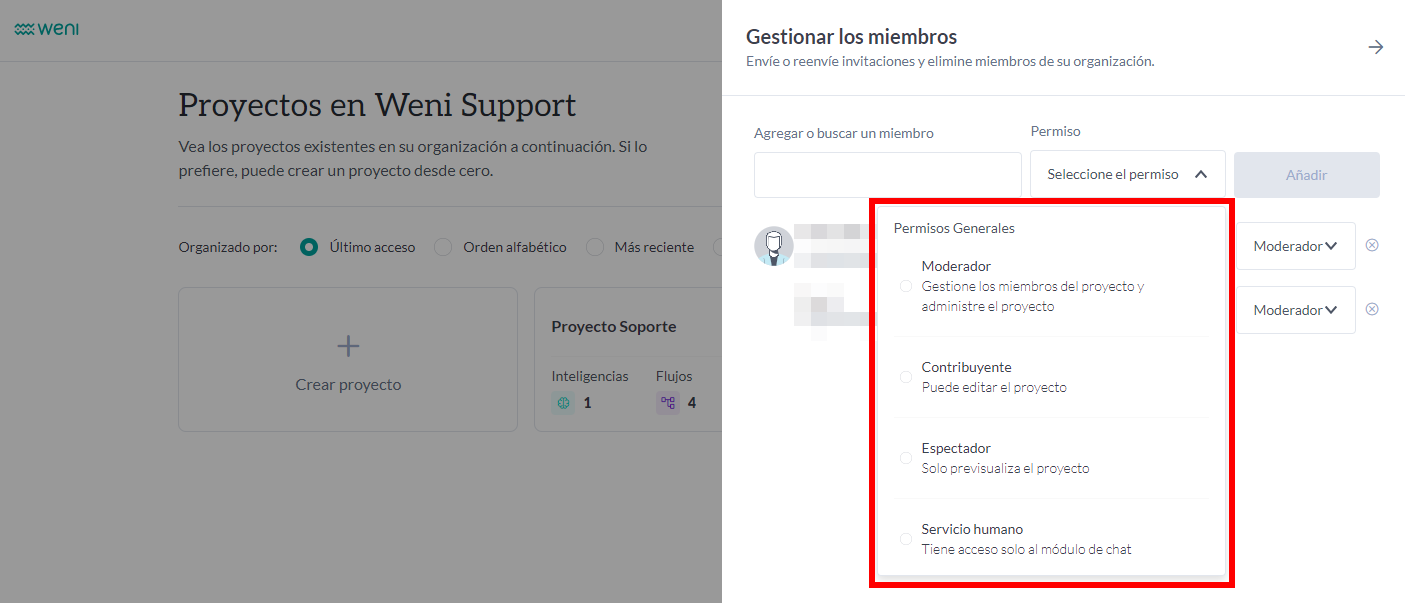Remove the second member with X icon
The image size is (1405, 603).
pyautogui.click(x=1372, y=309)
